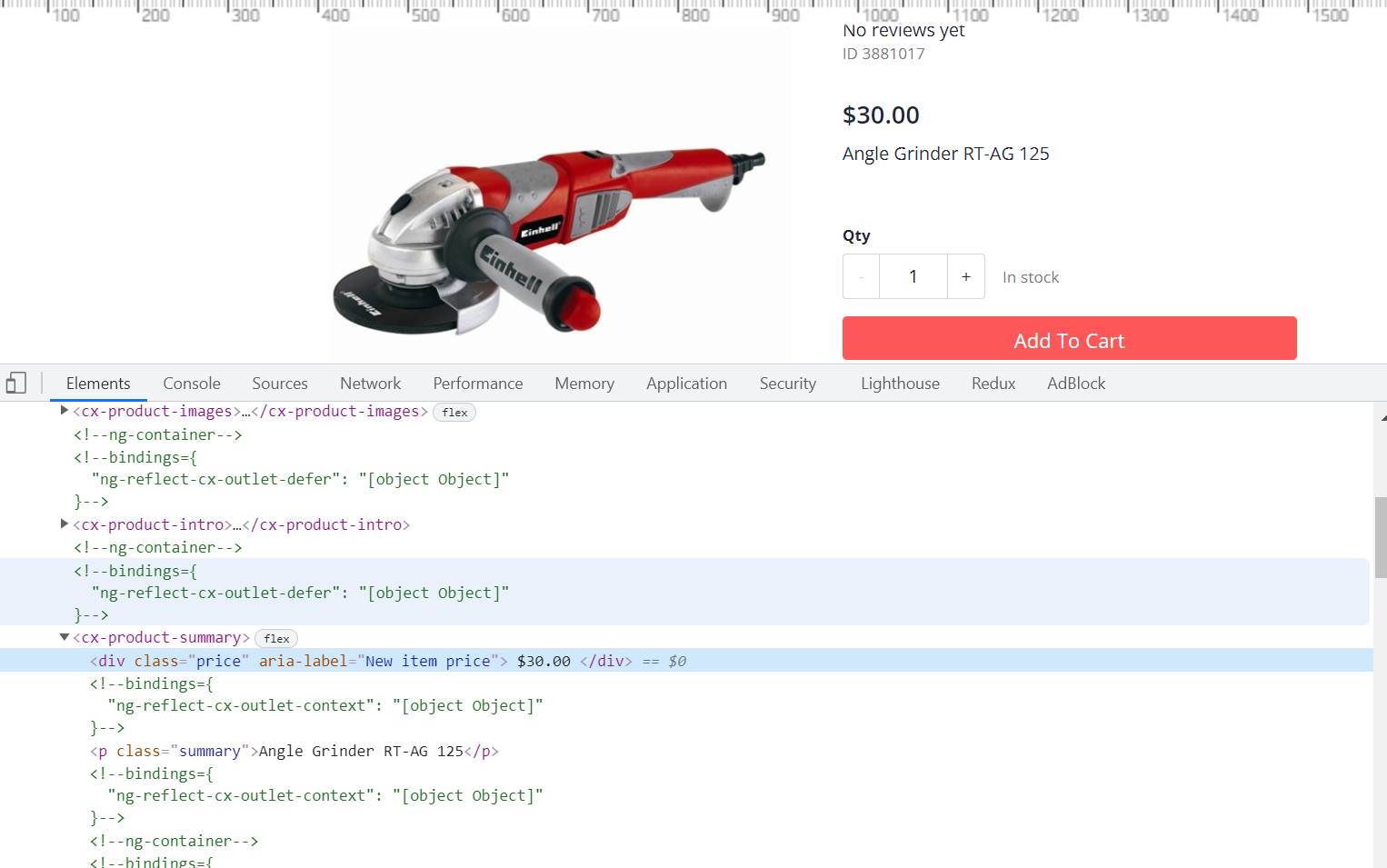Select the cx-product-intro element row
1387x868 pixels.
686,524
